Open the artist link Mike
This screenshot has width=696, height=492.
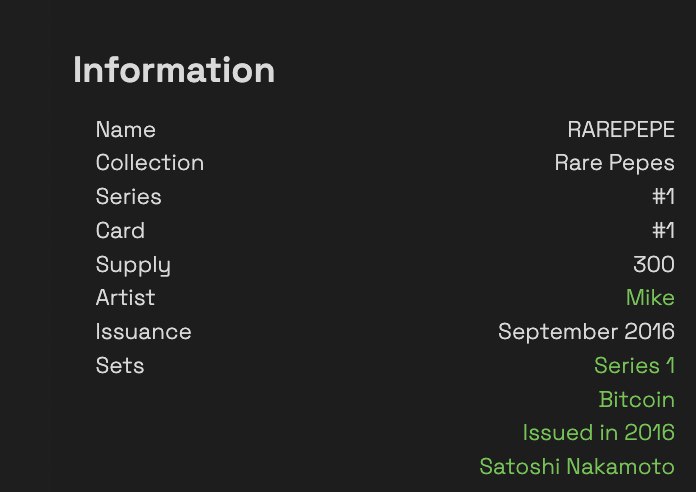(x=650, y=298)
